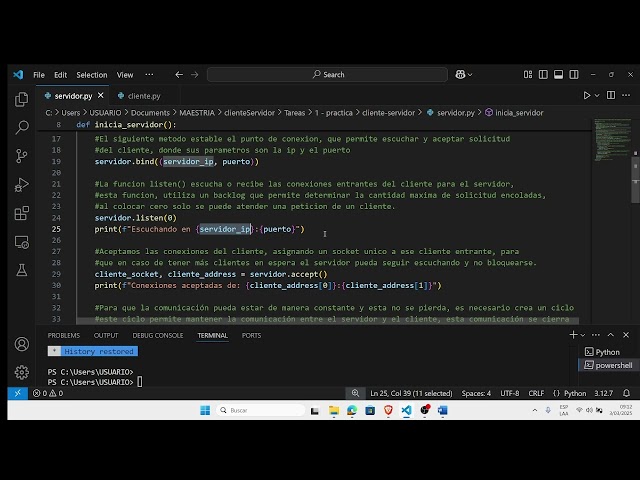Open File Explorer from the taskbar

pos(334,410)
